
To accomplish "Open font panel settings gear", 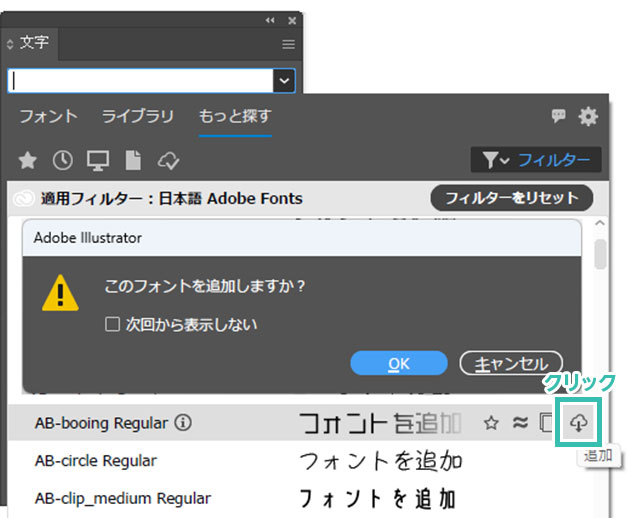I will (588, 117).
